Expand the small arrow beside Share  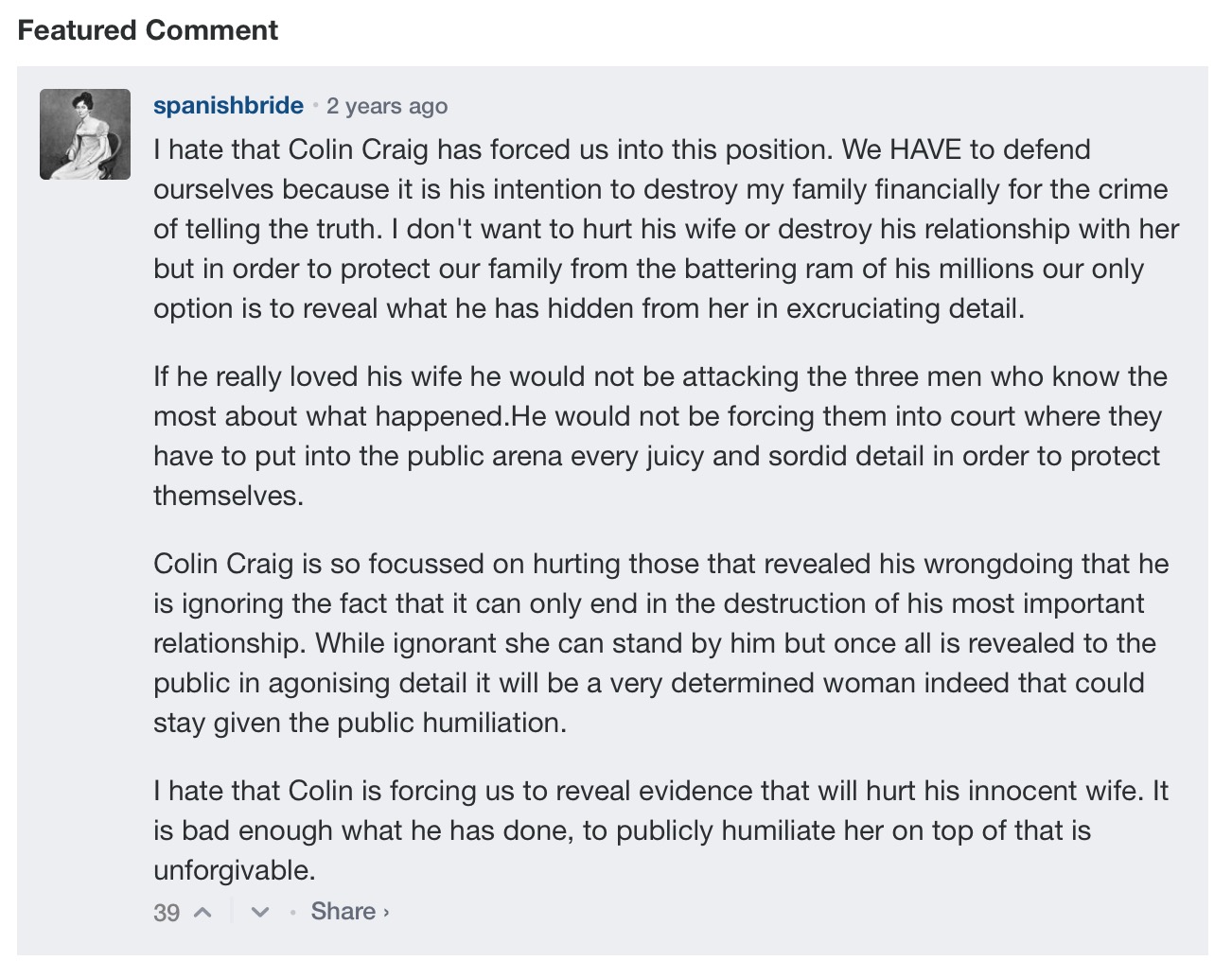[386, 913]
